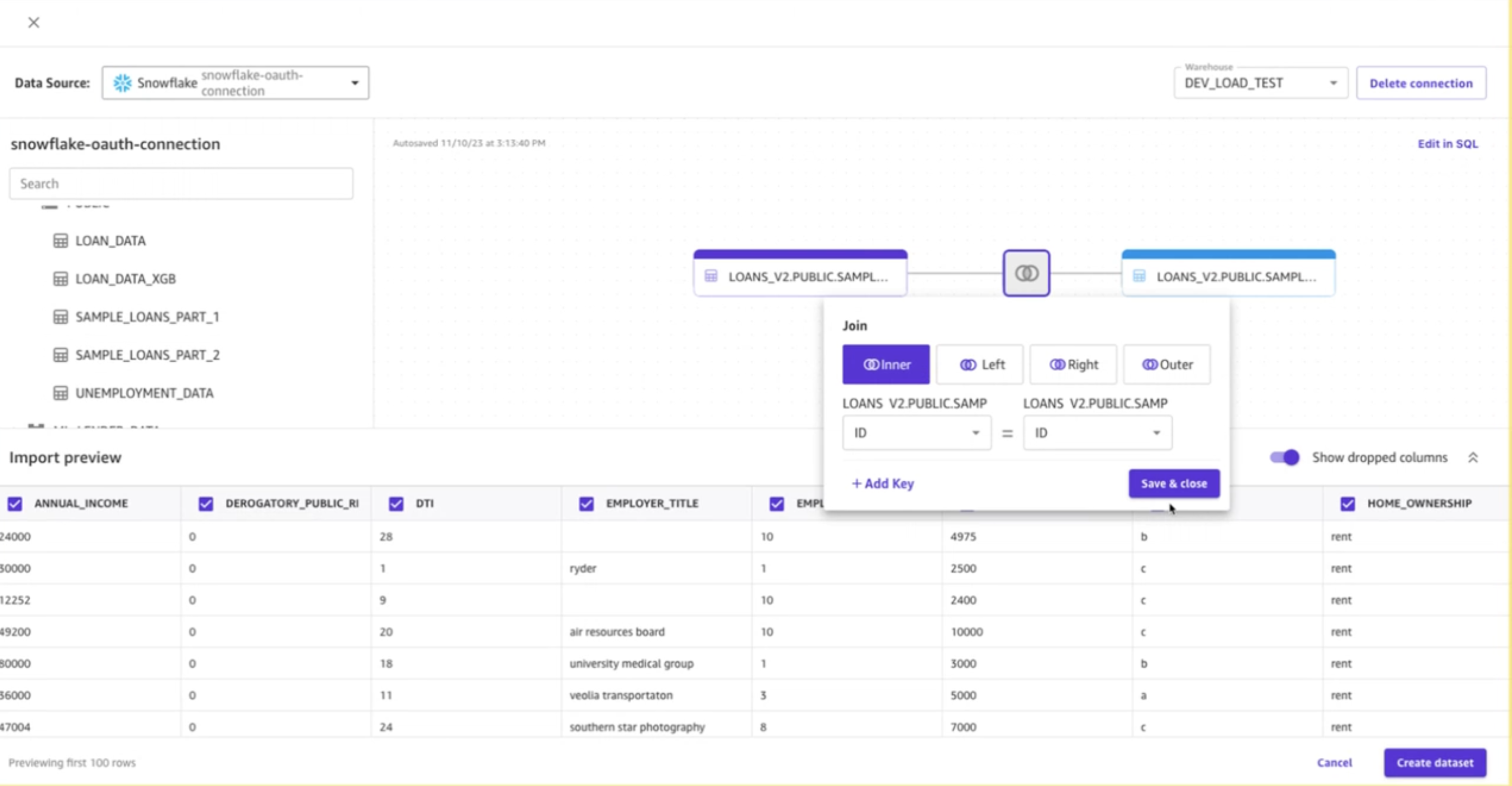
Task: Click the SAMPLE_LOANS_PART_1 table icon
Action: point(60,317)
